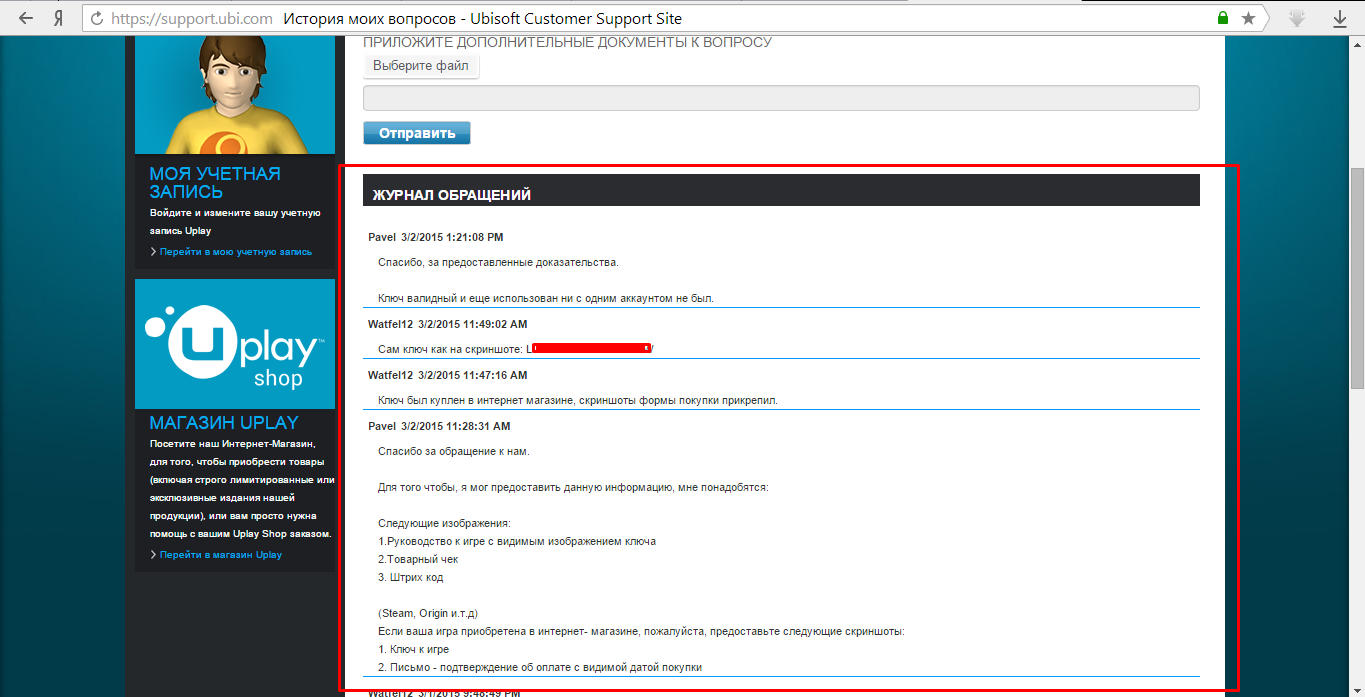Image resolution: width=1365 pixels, height=697 pixels.
Task: Select the 'МОЯ УЧЕТНАЯ ЗАПИСЬ' heading
Action: (215, 182)
